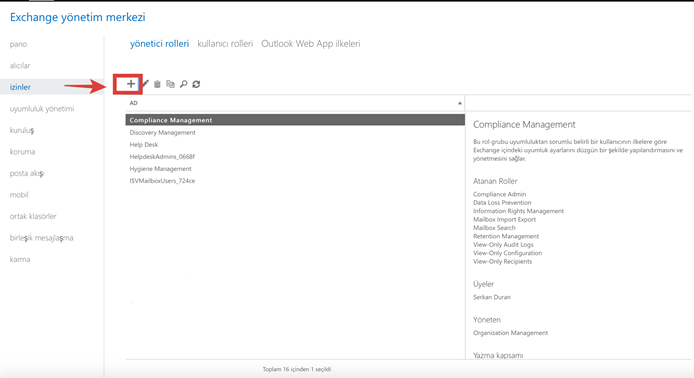
Task: Click the refresh icon in toolbar
Action: pyautogui.click(x=196, y=84)
